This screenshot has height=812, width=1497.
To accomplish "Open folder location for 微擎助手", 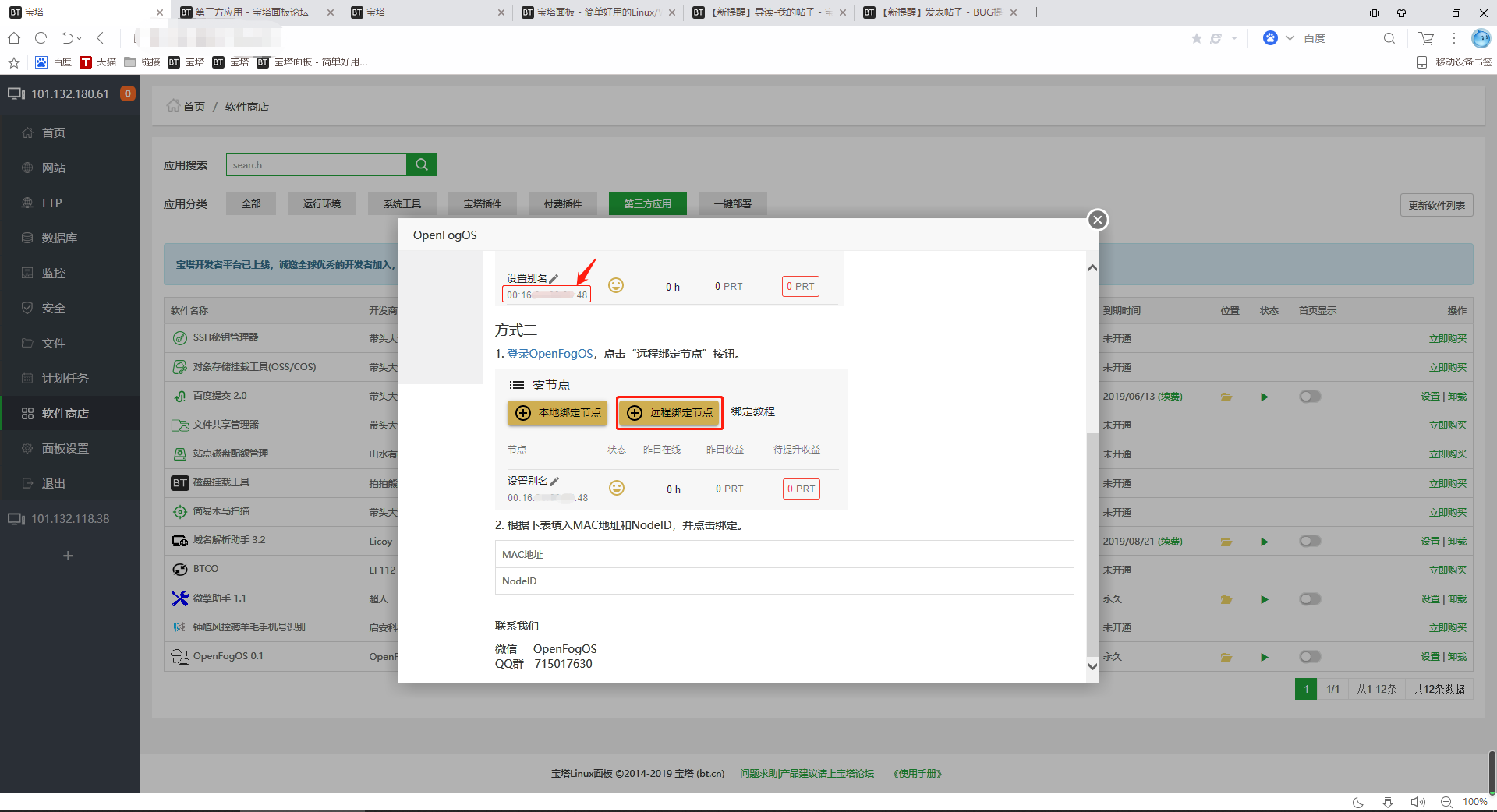I will coord(1226,600).
